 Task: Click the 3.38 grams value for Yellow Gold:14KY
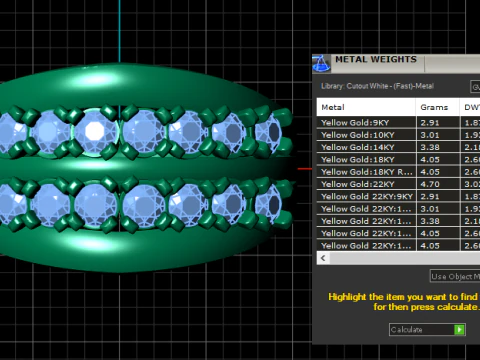coord(430,147)
